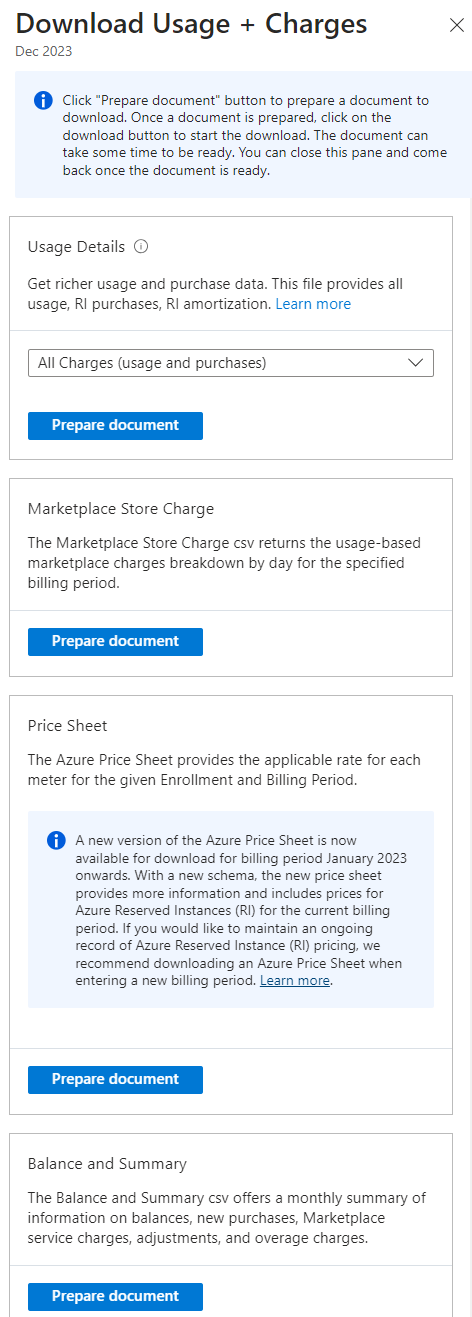Click the Balance and Summary heading
472x1317 pixels.
[107, 1164]
